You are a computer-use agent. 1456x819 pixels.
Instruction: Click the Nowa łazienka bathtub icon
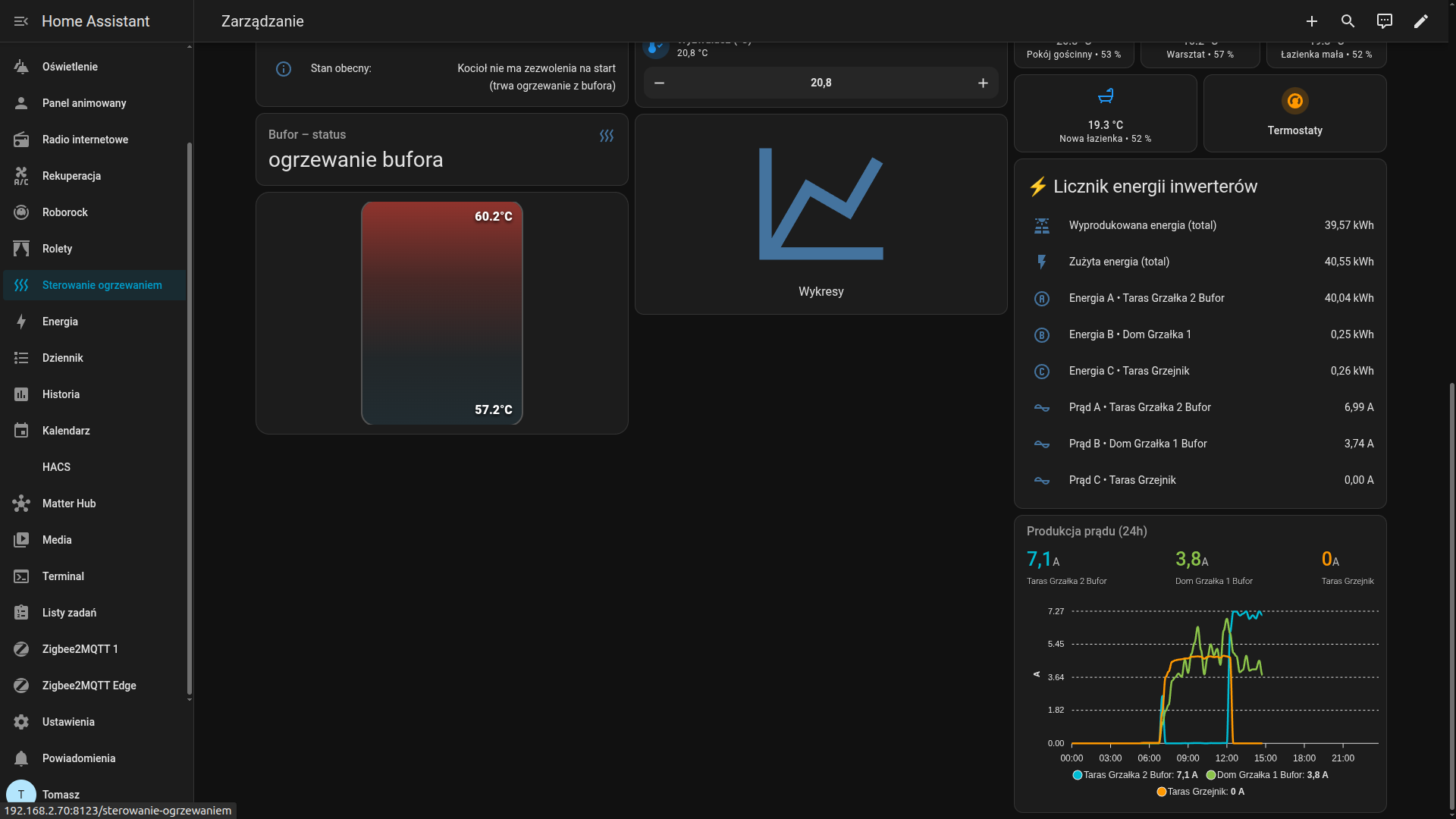[x=1106, y=96]
